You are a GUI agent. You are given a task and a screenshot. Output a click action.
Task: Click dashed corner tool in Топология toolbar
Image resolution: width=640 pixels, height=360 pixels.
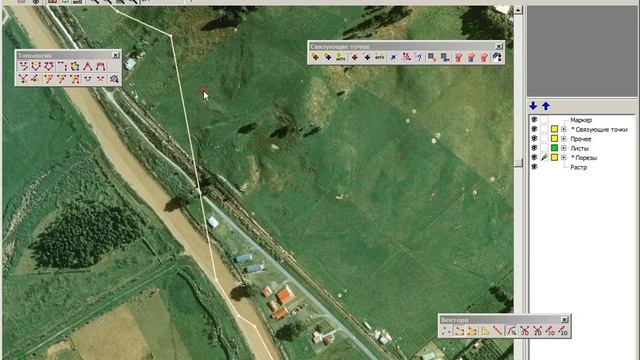click(62, 66)
